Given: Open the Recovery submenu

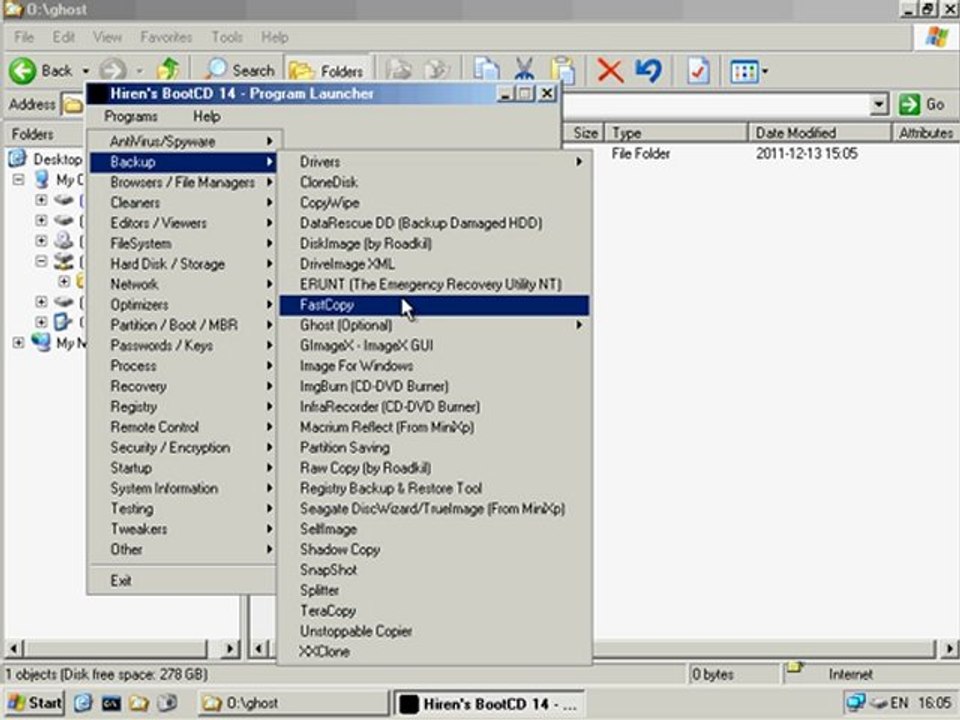Looking at the screenshot, I should coord(183,386).
